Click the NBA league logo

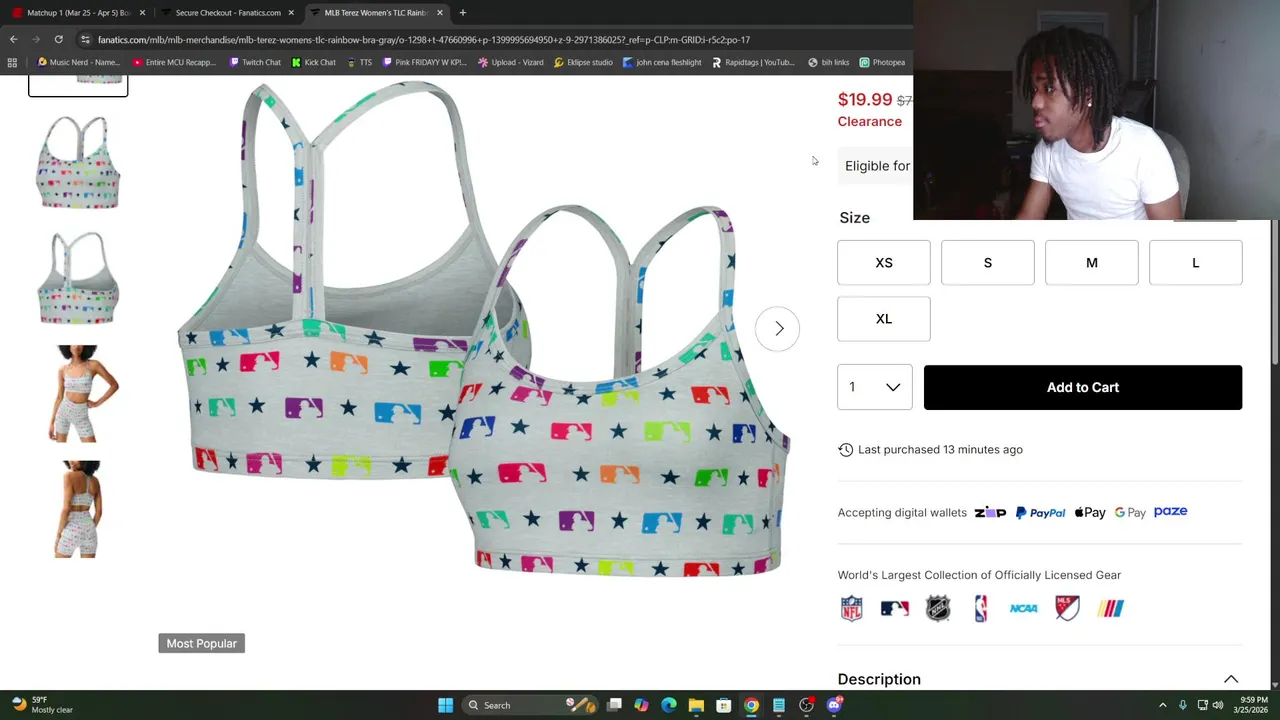coord(981,608)
